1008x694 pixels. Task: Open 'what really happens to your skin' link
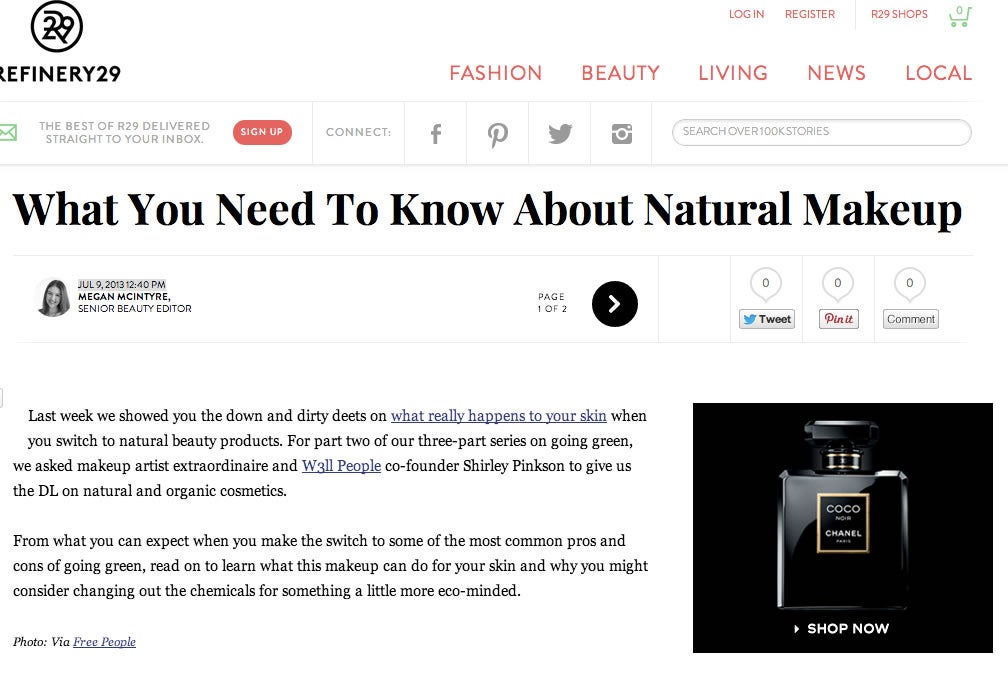coord(499,416)
